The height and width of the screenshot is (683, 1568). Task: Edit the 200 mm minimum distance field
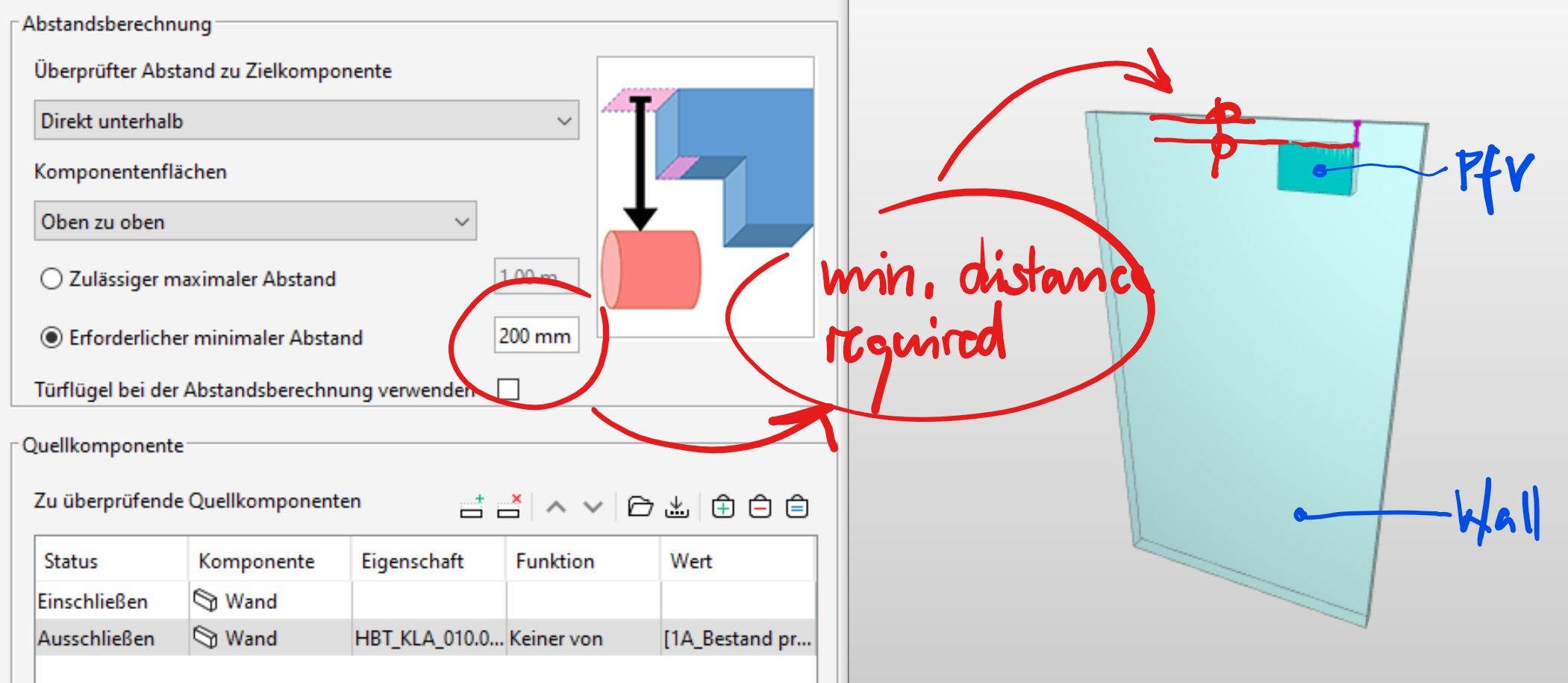(x=536, y=335)
